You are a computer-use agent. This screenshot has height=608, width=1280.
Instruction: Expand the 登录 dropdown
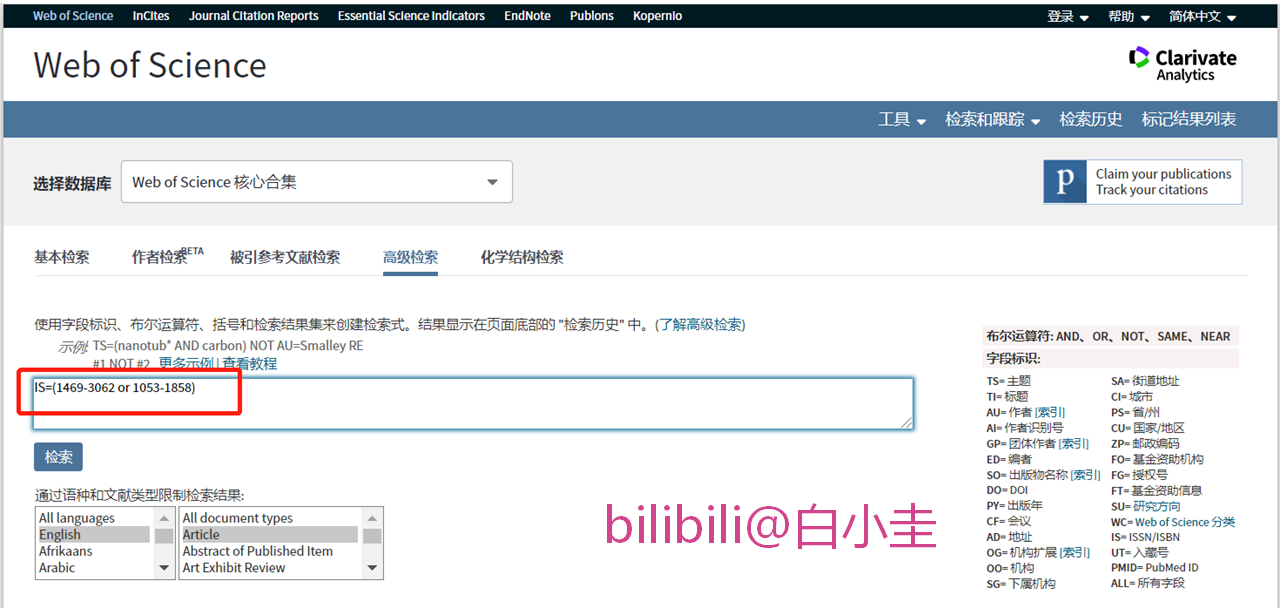1068,17
